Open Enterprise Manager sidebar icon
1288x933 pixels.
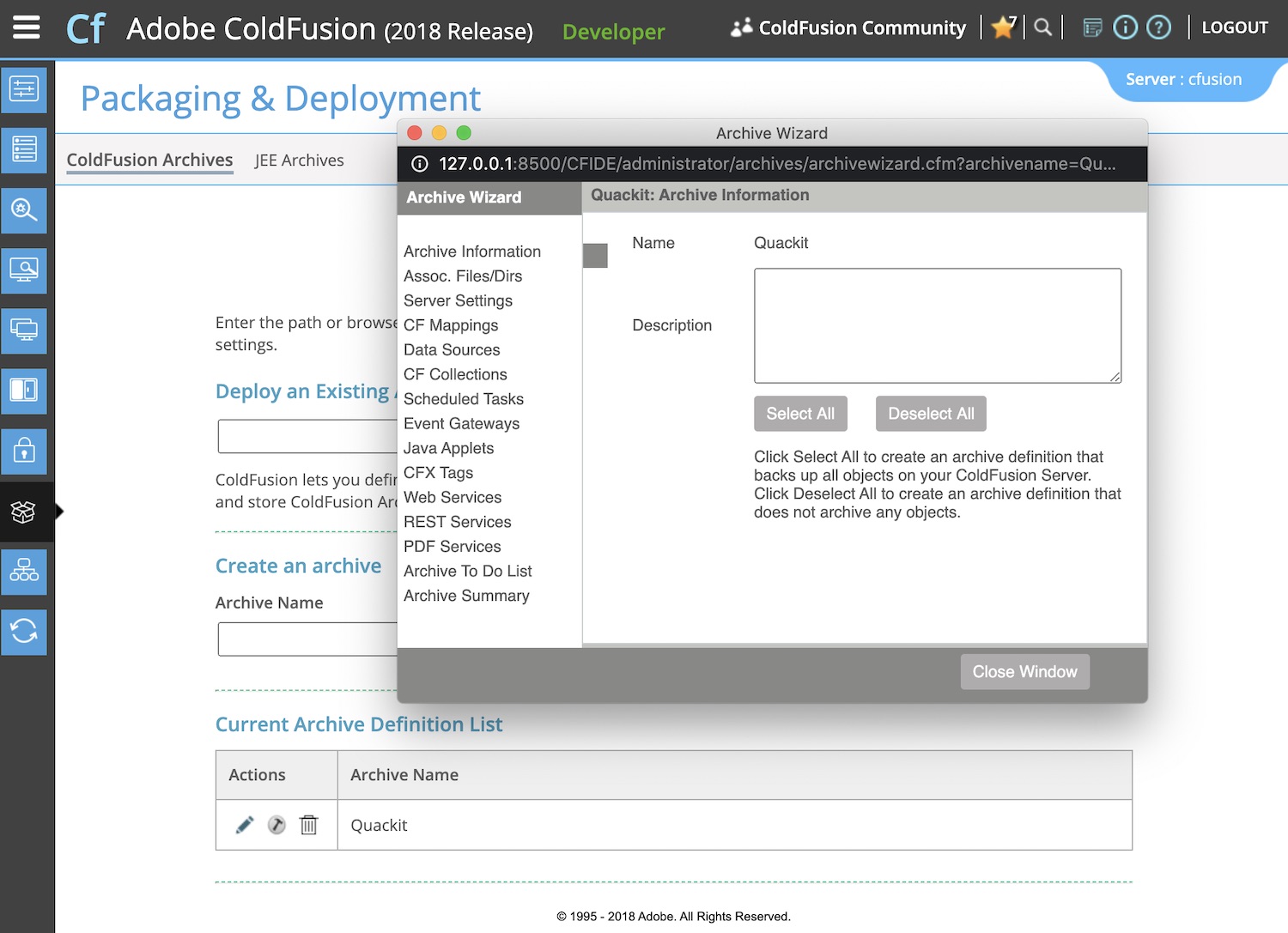click(24, 572)
